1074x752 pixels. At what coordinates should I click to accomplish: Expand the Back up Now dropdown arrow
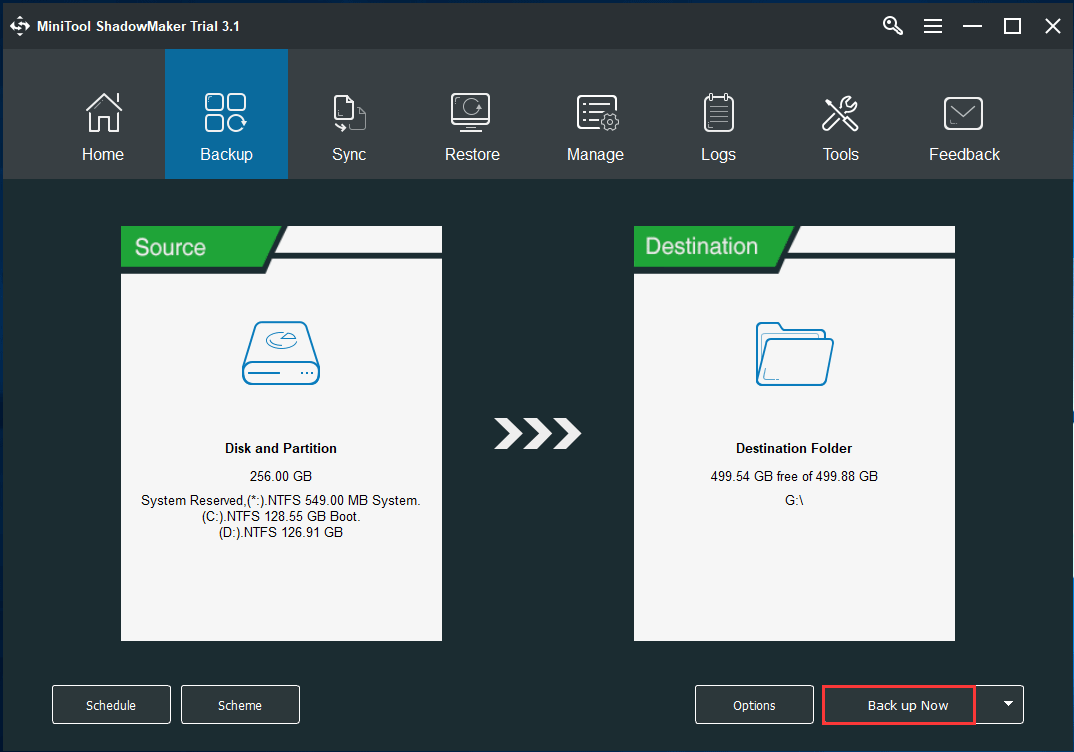click(x=1004, y=704)
